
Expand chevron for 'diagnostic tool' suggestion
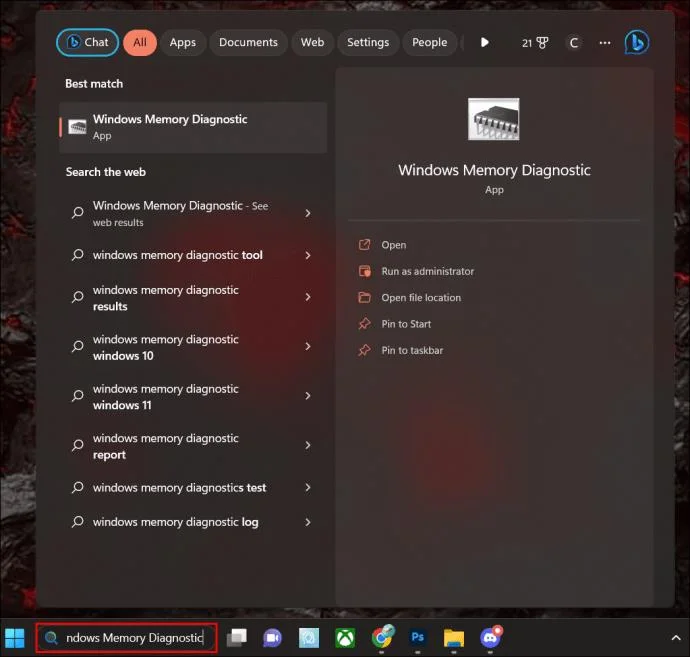coord(308,255)
